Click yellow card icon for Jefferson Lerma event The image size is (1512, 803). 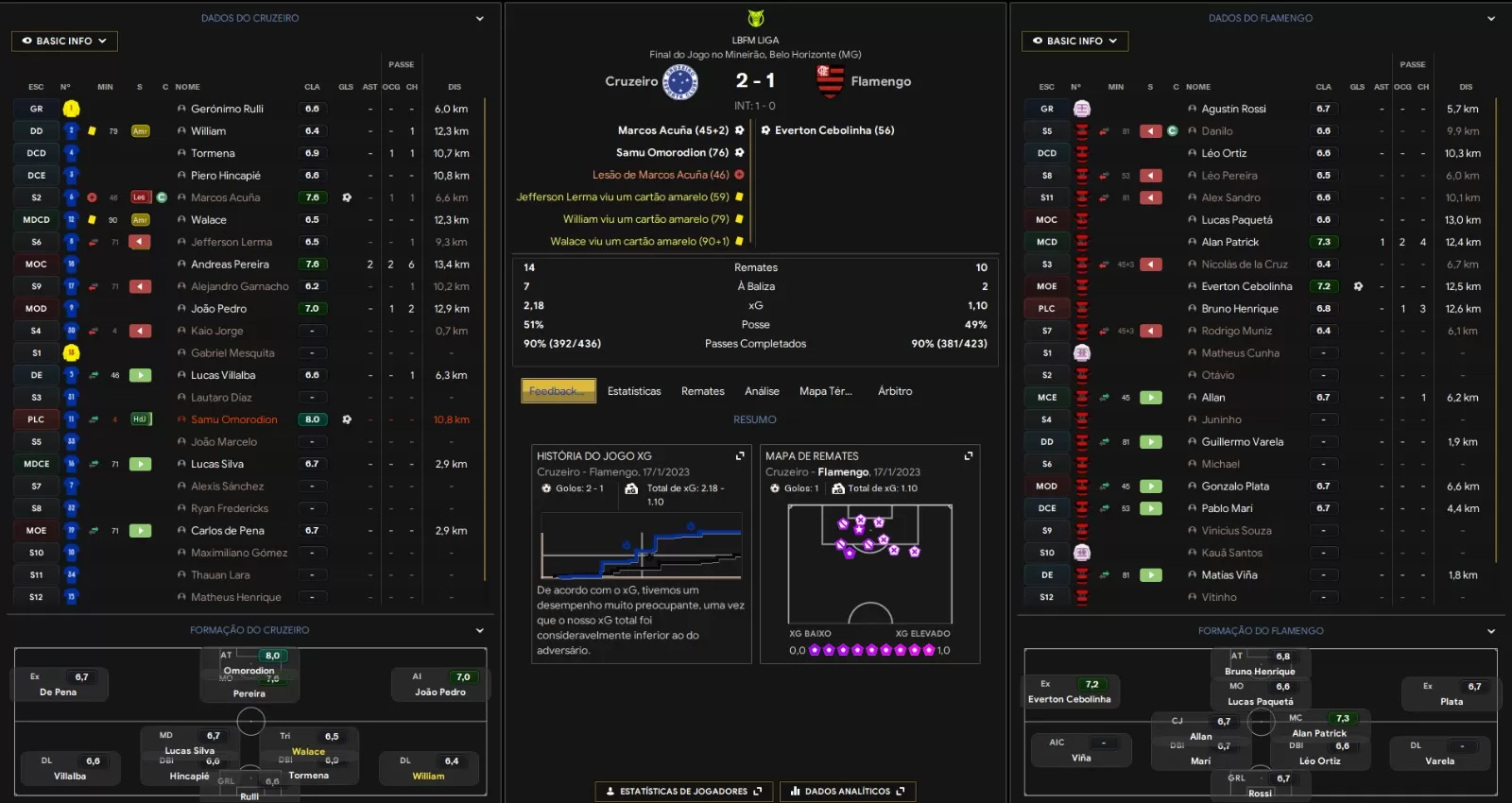(x=739, y=196)
